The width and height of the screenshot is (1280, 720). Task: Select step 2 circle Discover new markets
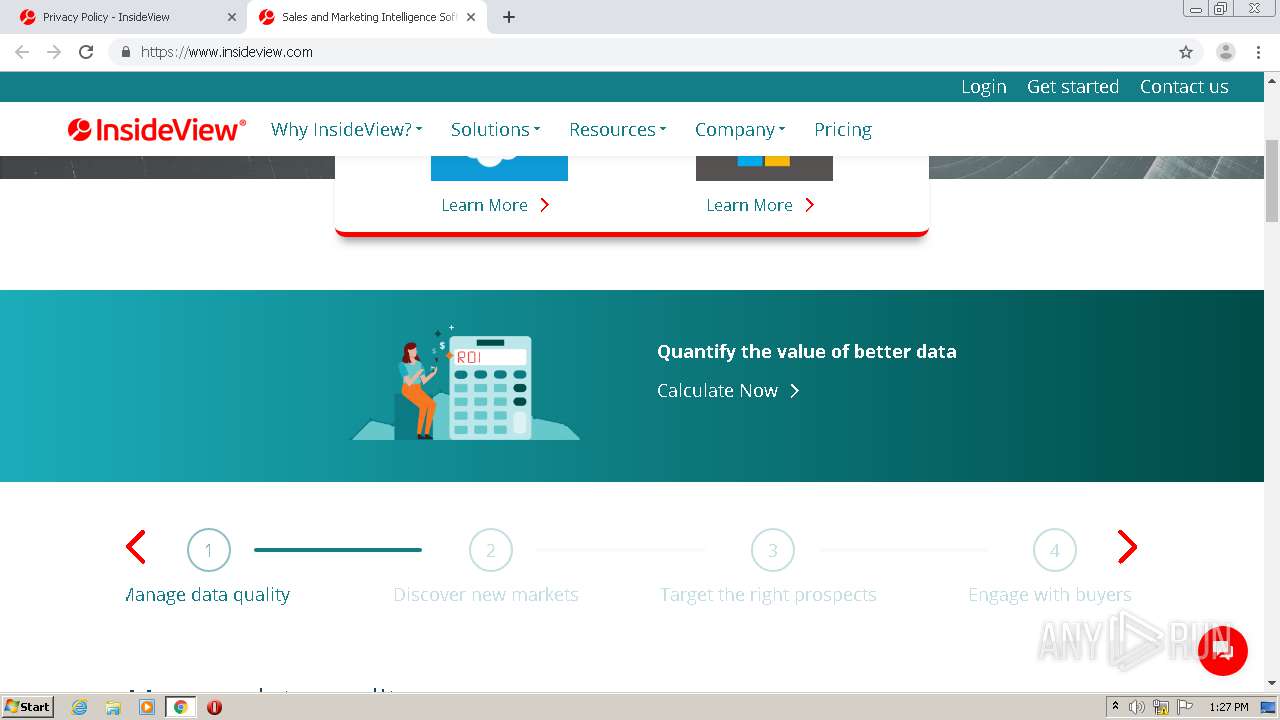491,550
